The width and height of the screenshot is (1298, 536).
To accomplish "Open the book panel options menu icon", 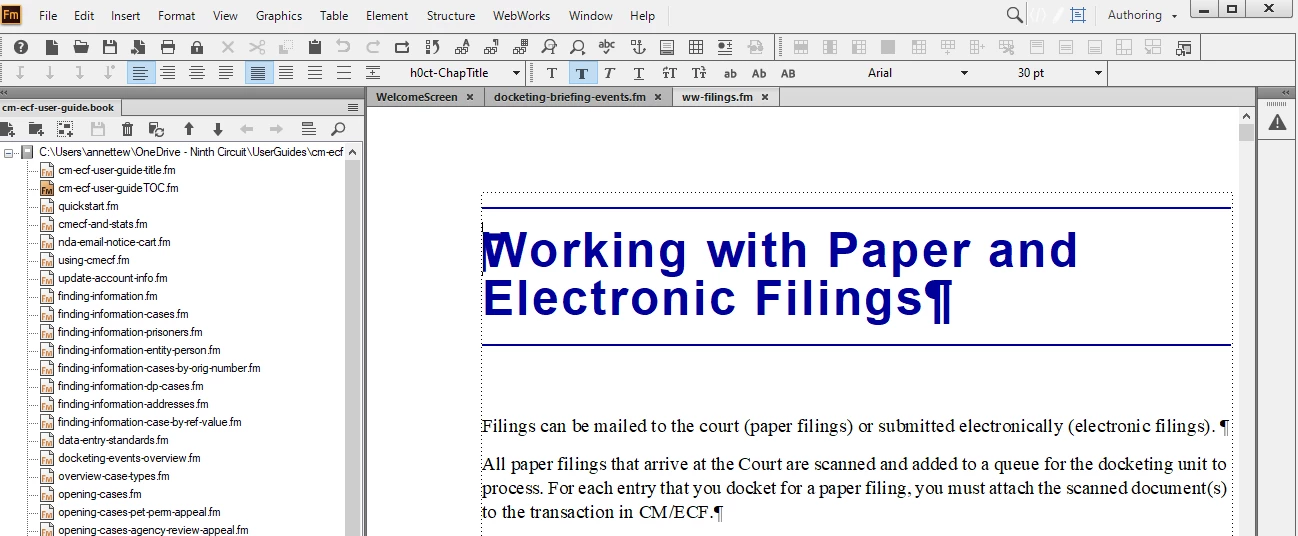I will [x=352, y=107].
